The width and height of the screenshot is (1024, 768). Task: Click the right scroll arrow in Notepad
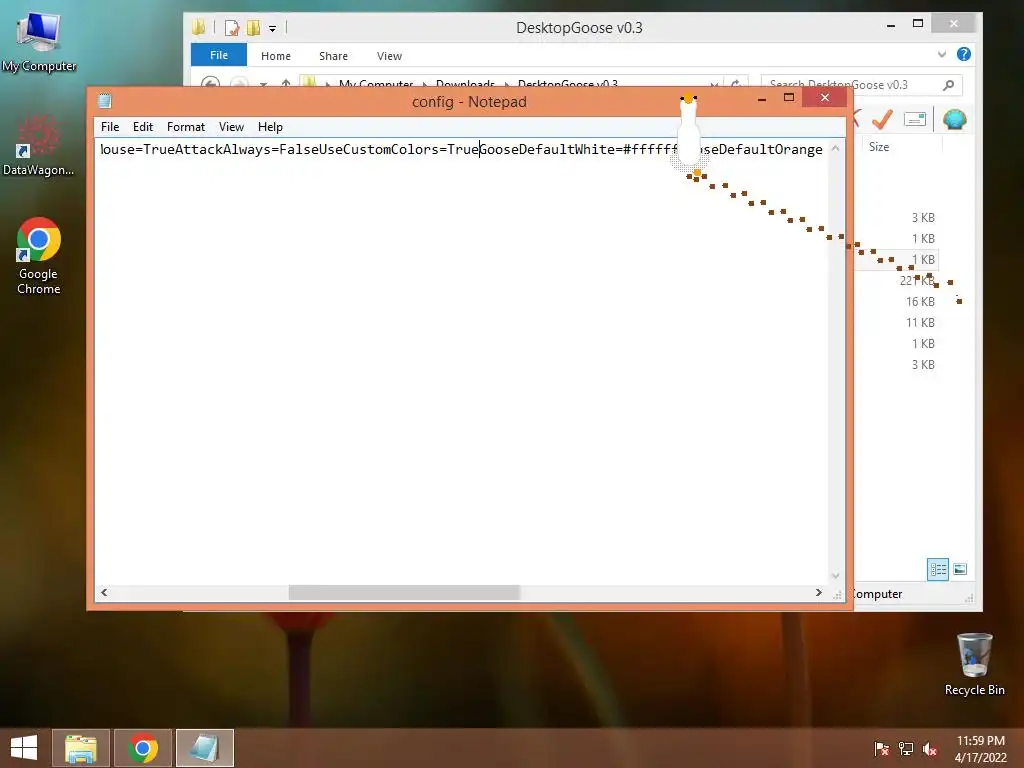coord(818,592)
